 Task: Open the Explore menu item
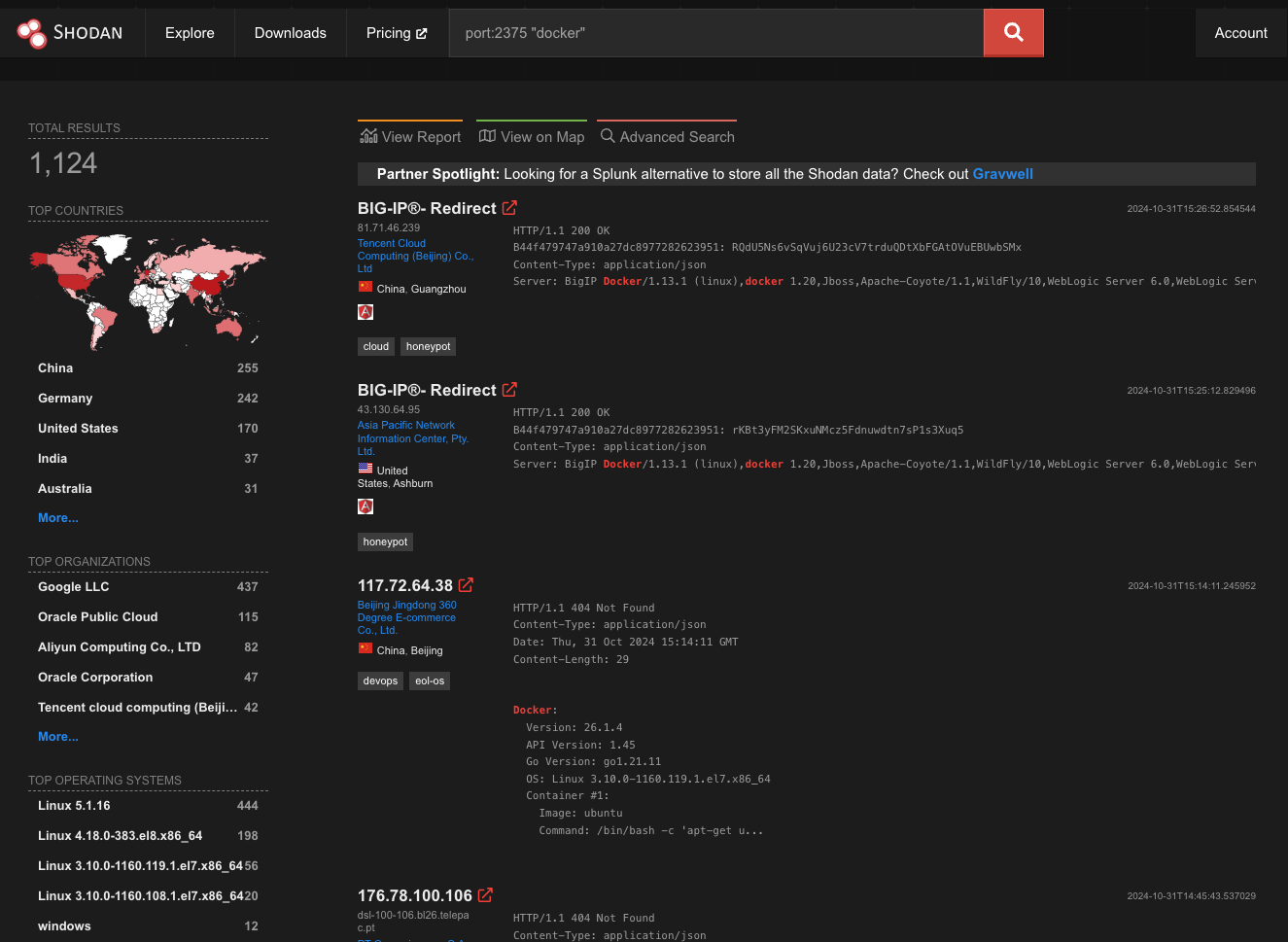pyautogui.click(x=190, y=33)
